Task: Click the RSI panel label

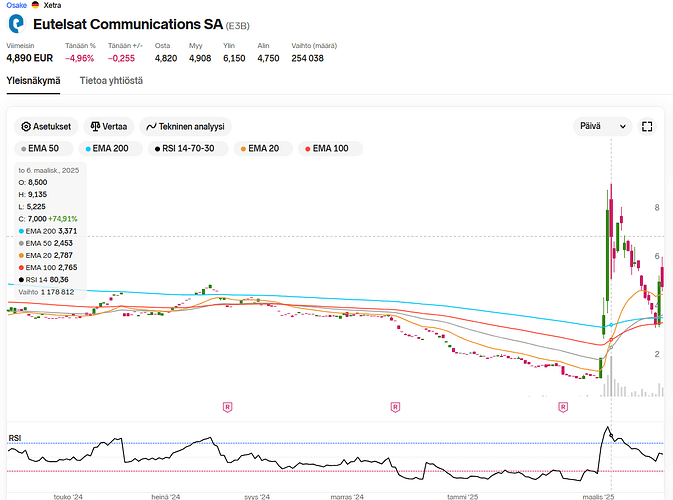Action: pyautogui.click(x=15, y=438)
